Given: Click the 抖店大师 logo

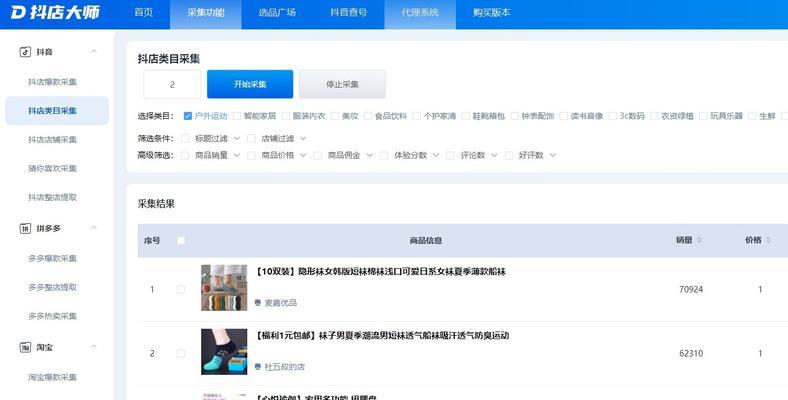Looking at the screenshot, I should pyautogui.click(x=55, y=12).
